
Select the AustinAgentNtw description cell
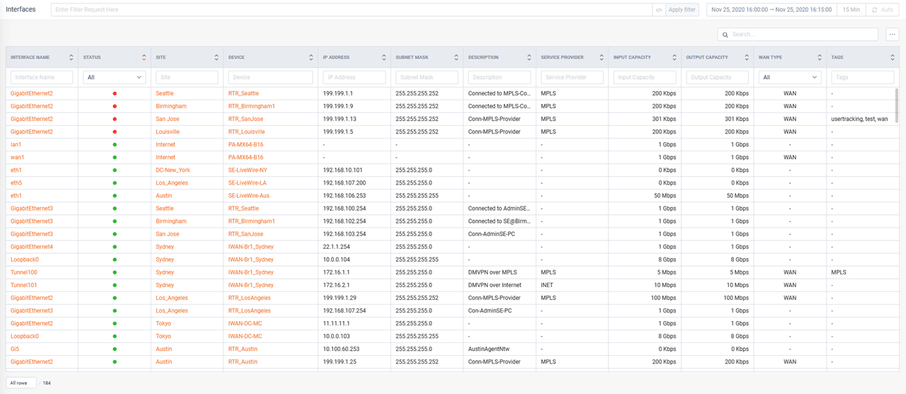(489, 349)
